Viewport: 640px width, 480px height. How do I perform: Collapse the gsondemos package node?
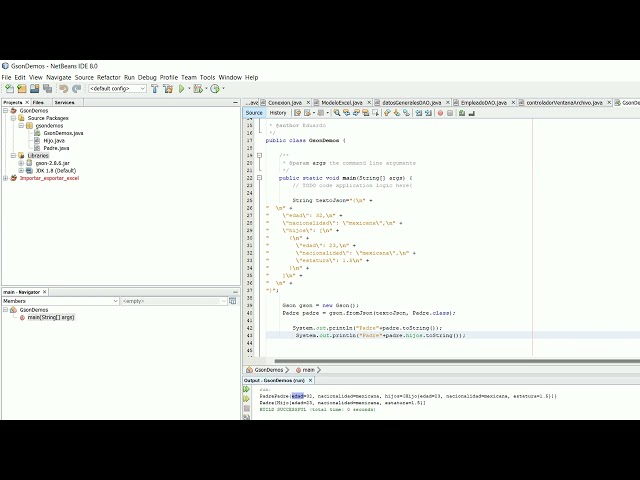pos(21,126)
